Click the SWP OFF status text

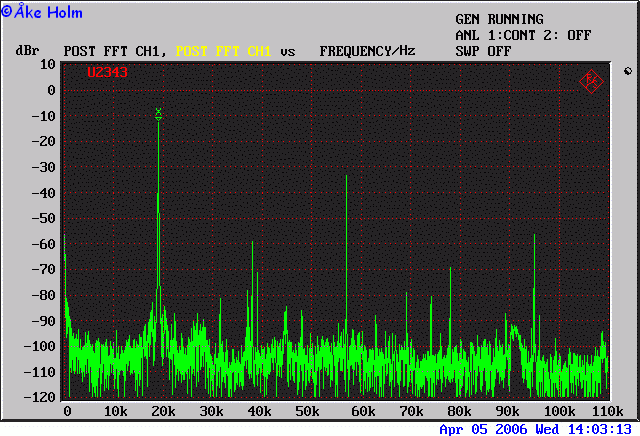[483, 51]
